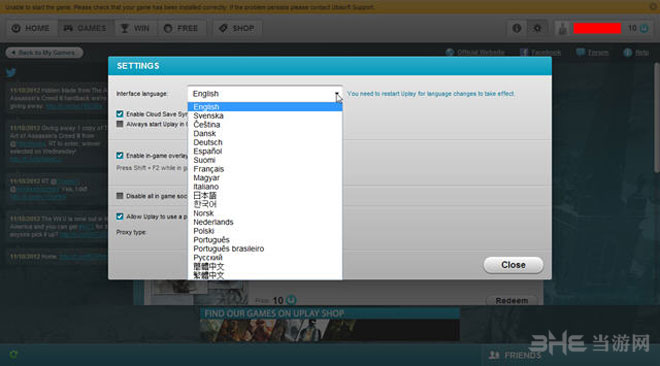Open the Facebook link icon

pos(524,52)
